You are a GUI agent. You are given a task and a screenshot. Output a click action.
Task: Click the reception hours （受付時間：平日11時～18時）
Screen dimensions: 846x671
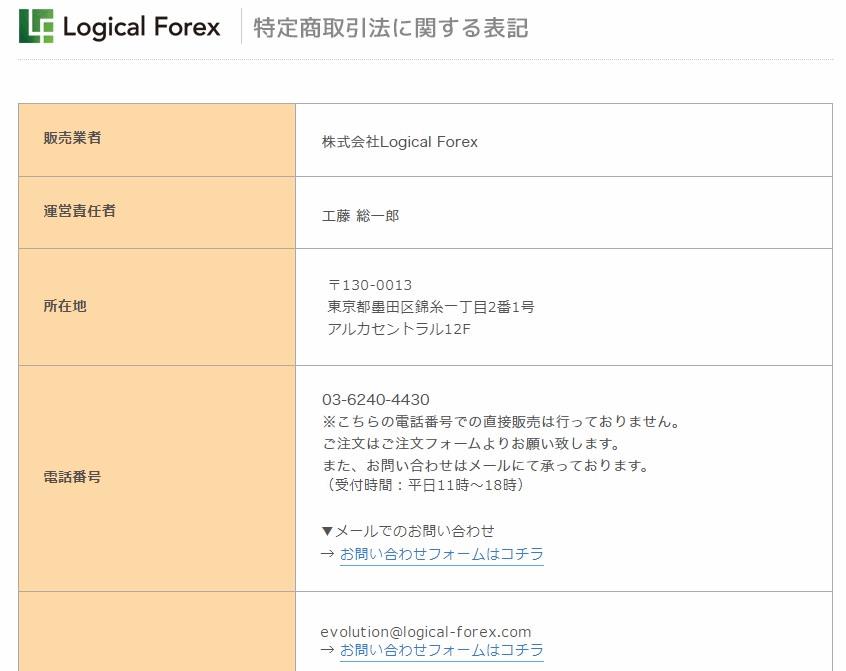point(424,485)
